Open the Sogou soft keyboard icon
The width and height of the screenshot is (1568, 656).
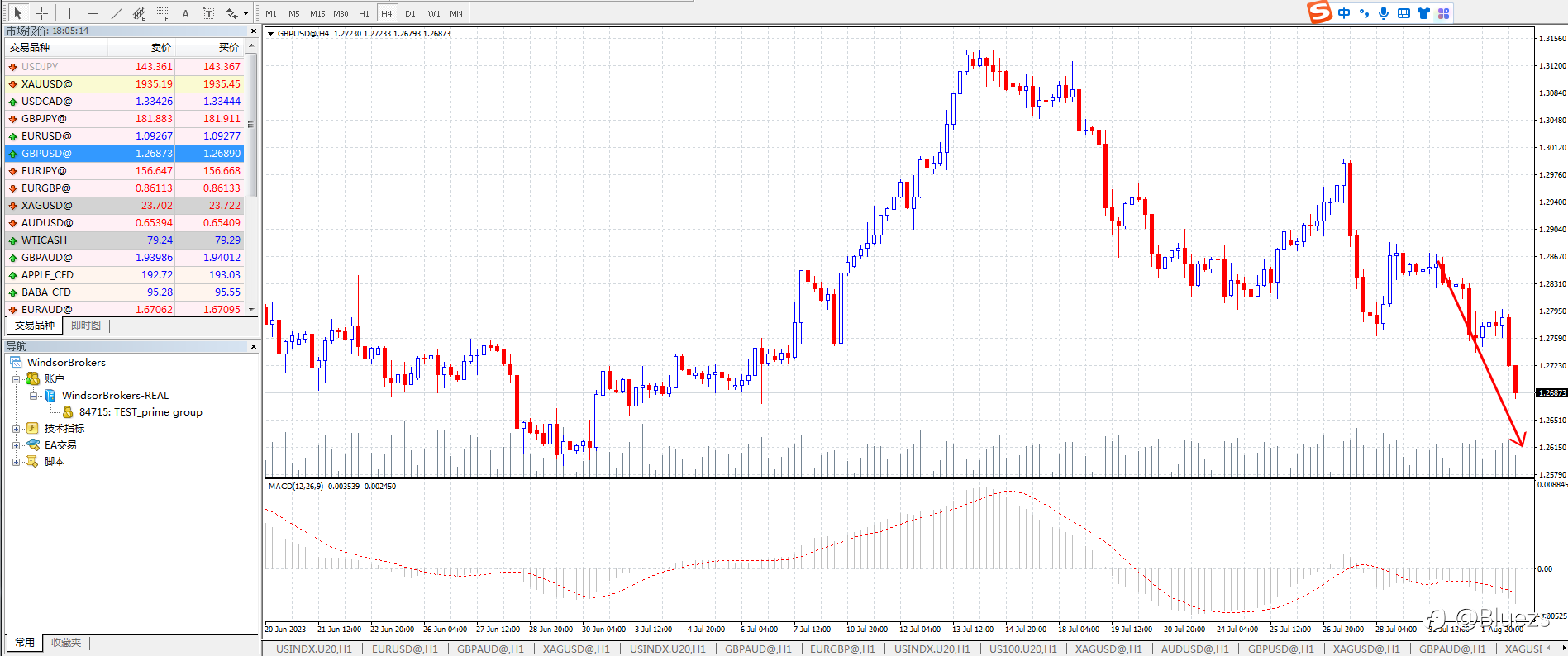click(x=1404, y=13)
